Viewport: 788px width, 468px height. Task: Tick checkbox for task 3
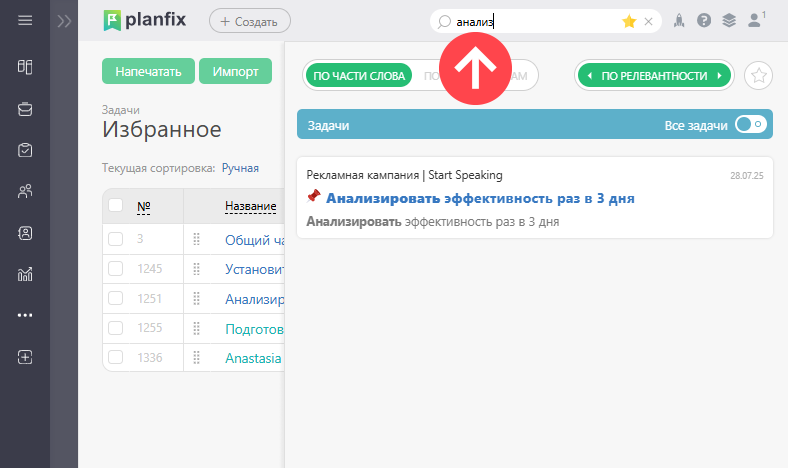[x=116, y=239]
